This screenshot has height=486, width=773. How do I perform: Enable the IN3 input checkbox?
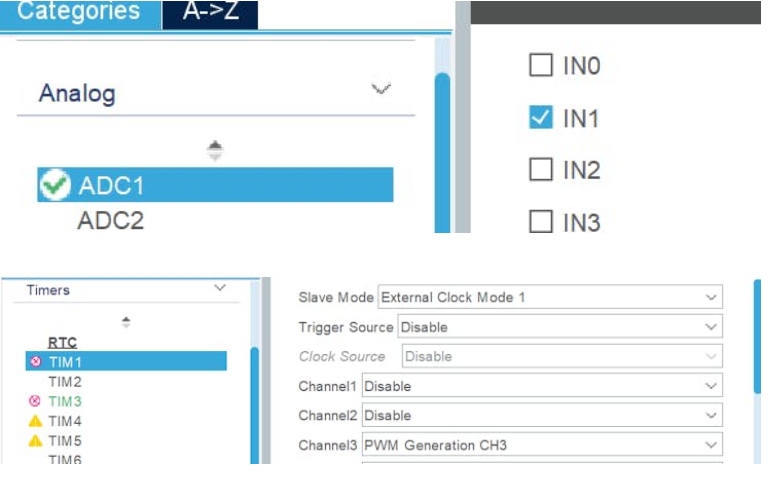[x=540, y=221]
